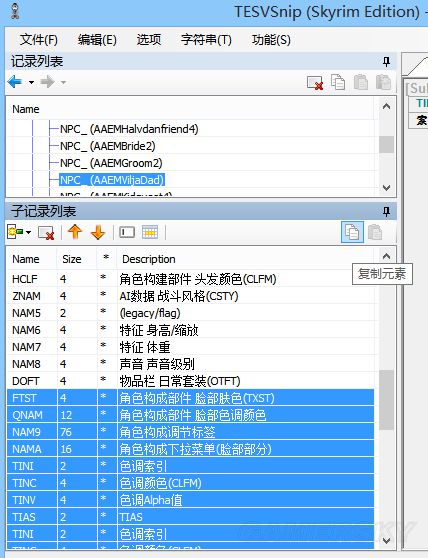Image resolution: width=428 pixels, height=558 pixels.
Task: Click the copy record icon in record list toolbar
Action: point(338,82)
